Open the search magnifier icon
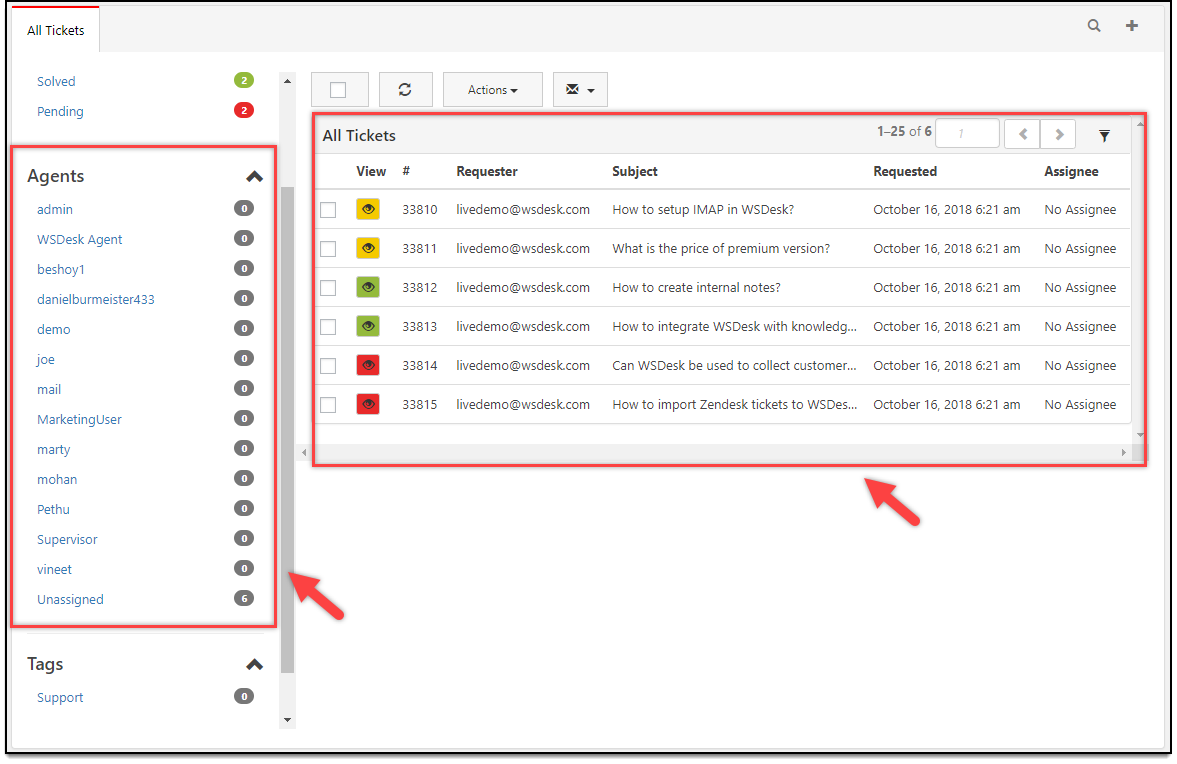The image size is (1177, 764). tap(1094, 26)
